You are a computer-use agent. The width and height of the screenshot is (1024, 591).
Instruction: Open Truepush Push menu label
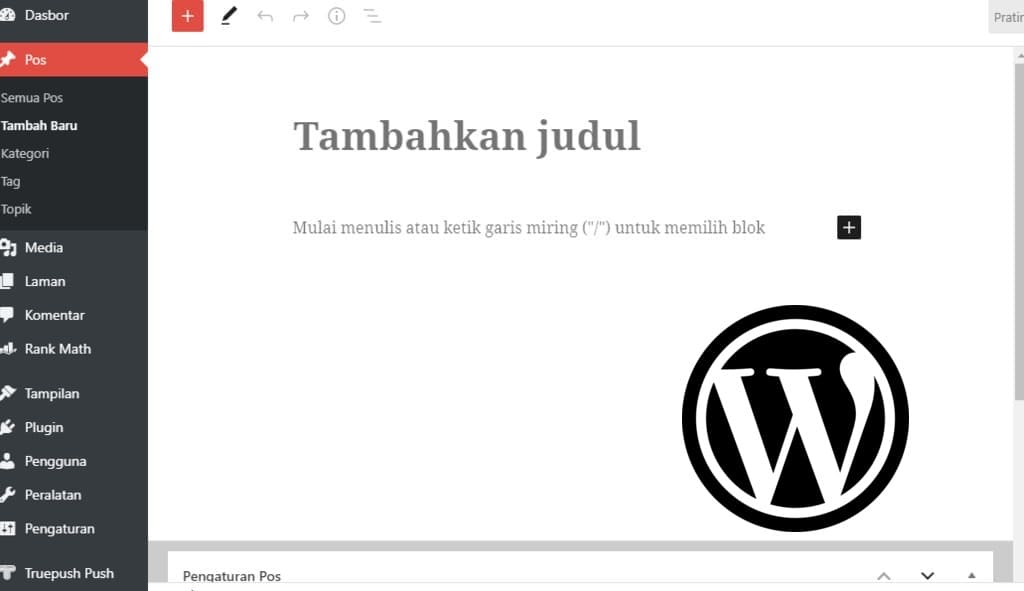click(x=69, y=573)
